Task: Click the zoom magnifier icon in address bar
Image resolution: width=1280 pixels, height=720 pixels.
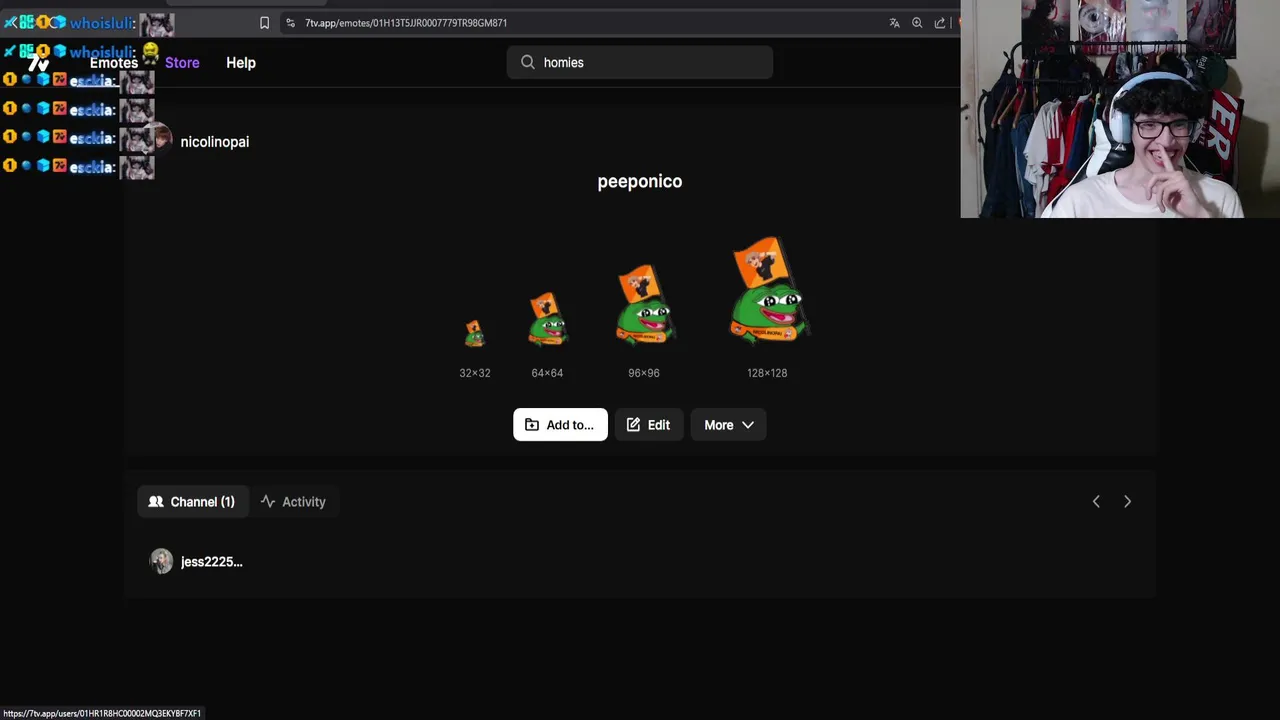Action: click(917, 23)
